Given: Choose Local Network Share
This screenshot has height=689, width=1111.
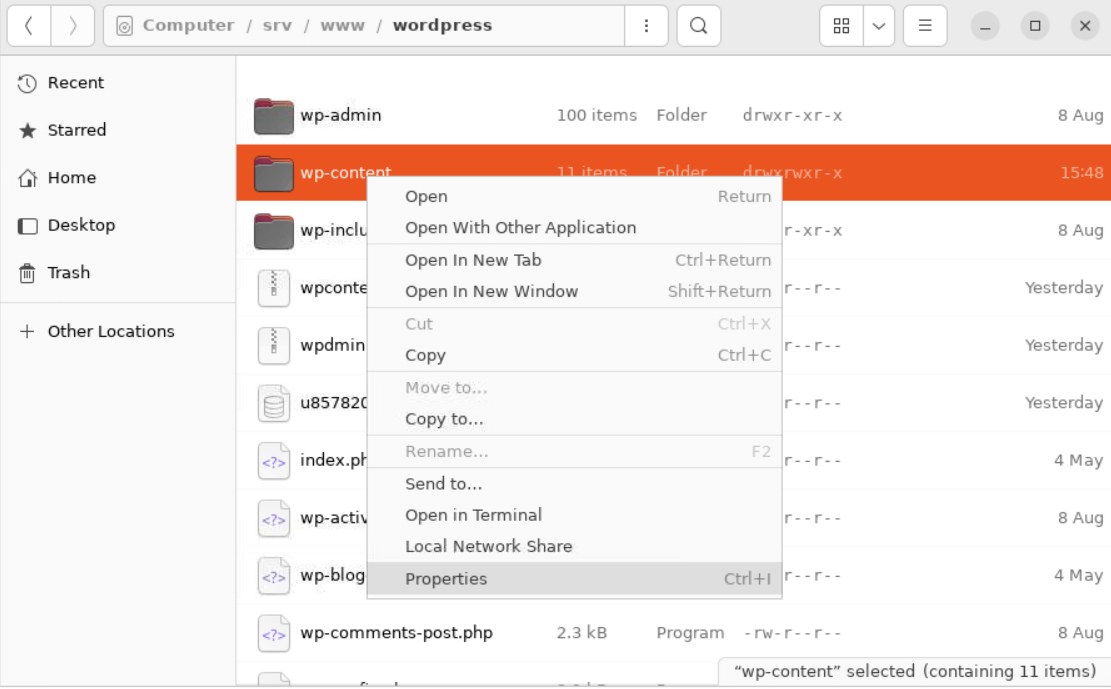Looking at the screenshot, I should click(575, 547).
